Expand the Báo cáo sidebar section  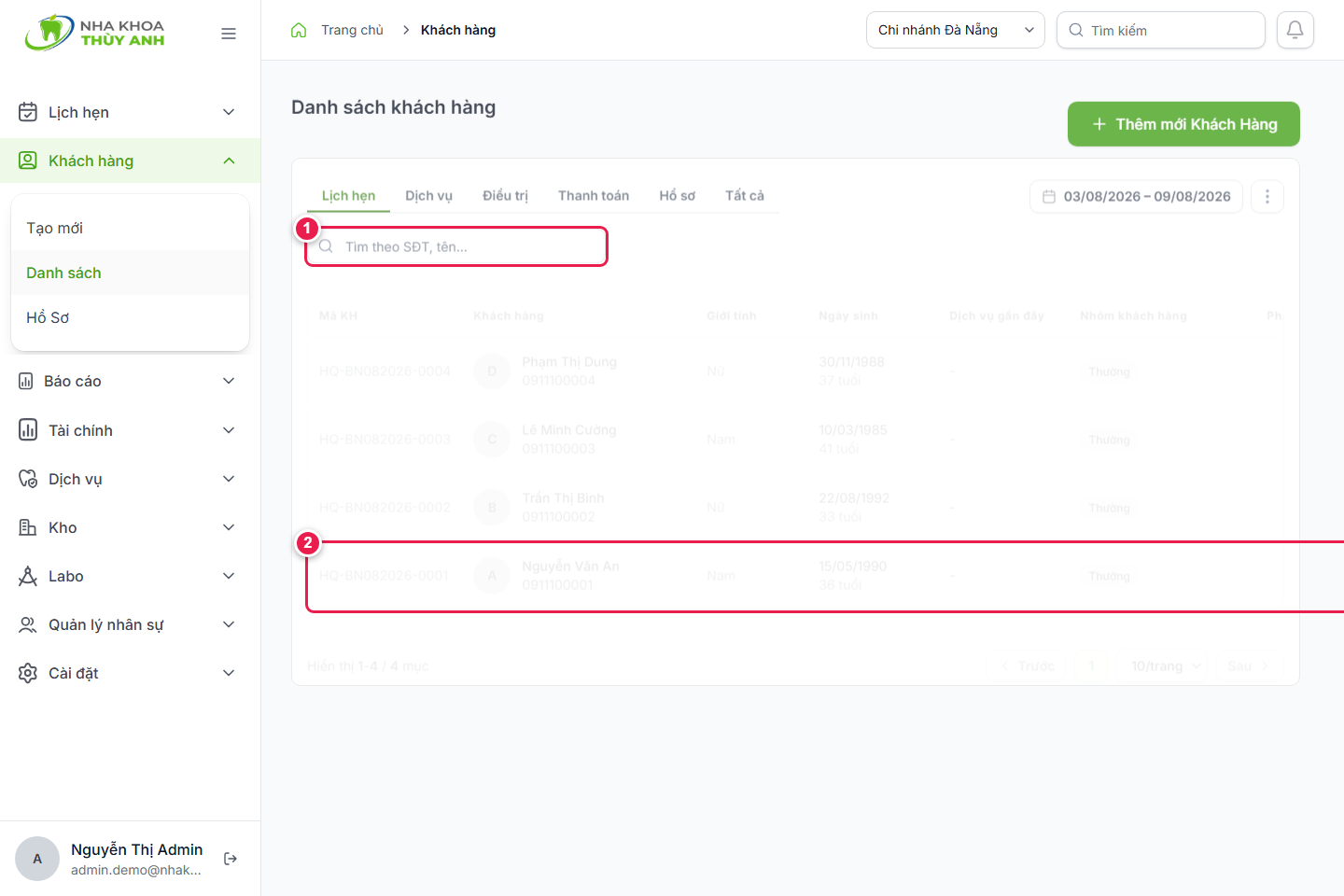pyautogui.click(x=229, y=381)
